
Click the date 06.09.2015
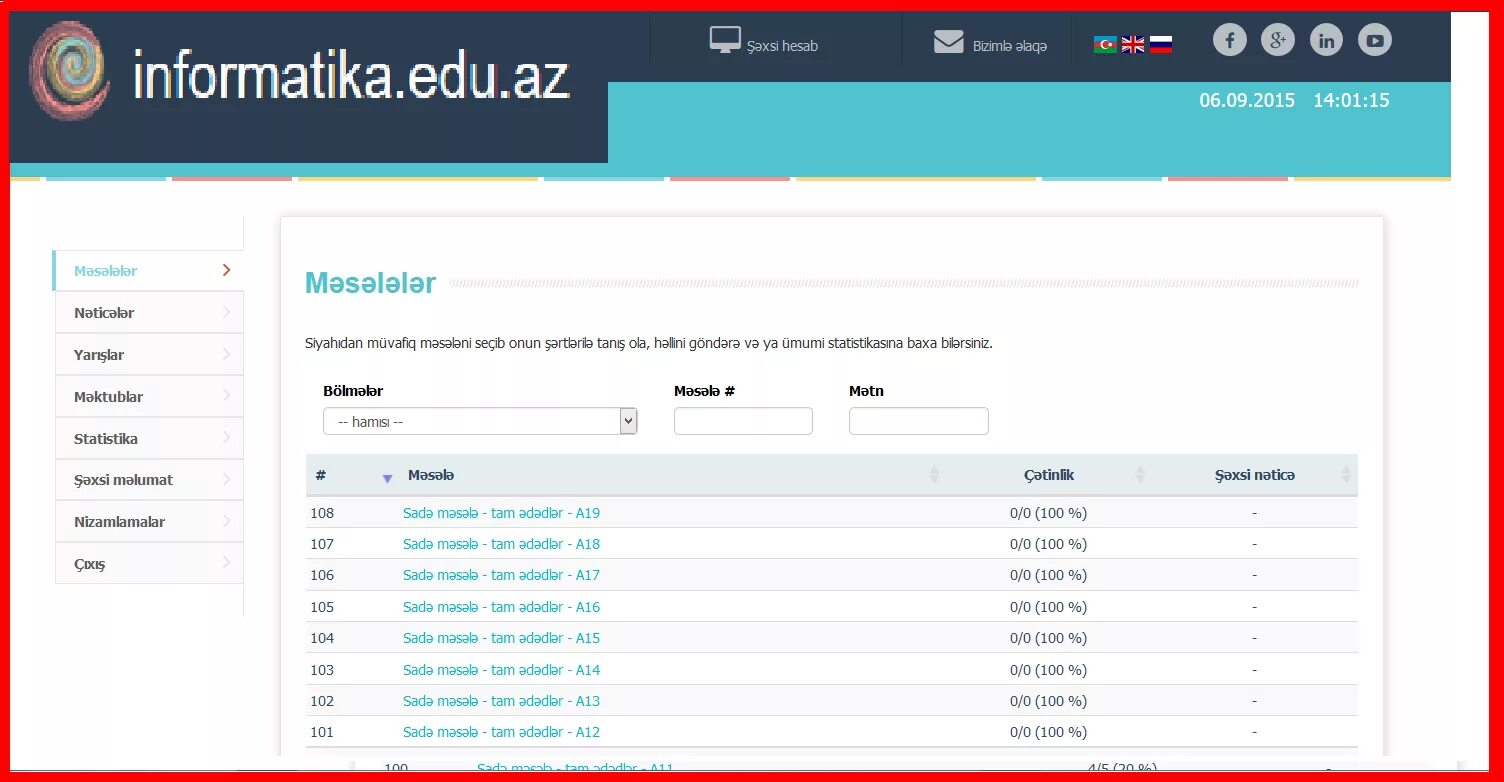click(x=1247, y=100)
